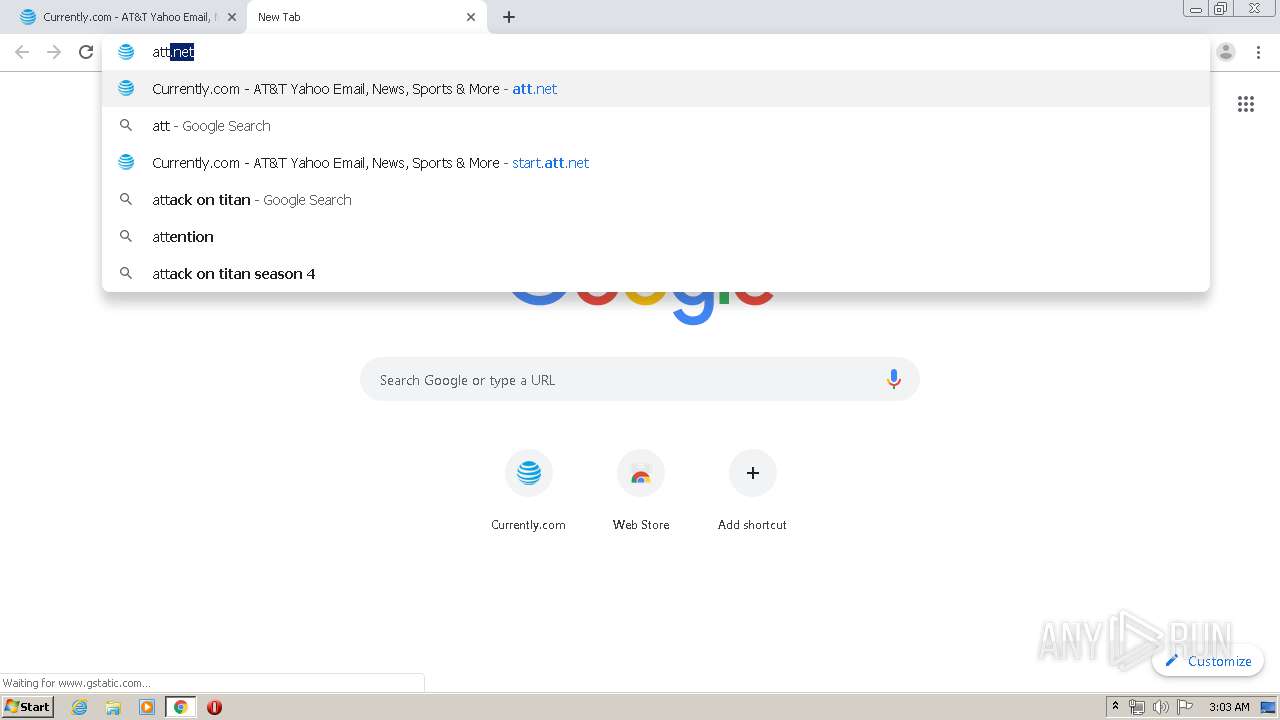Screen dimensions: 1280x720
Task: Choose the start.att.net suggestion
Action: pyautogui.click(x=656, y=163)
